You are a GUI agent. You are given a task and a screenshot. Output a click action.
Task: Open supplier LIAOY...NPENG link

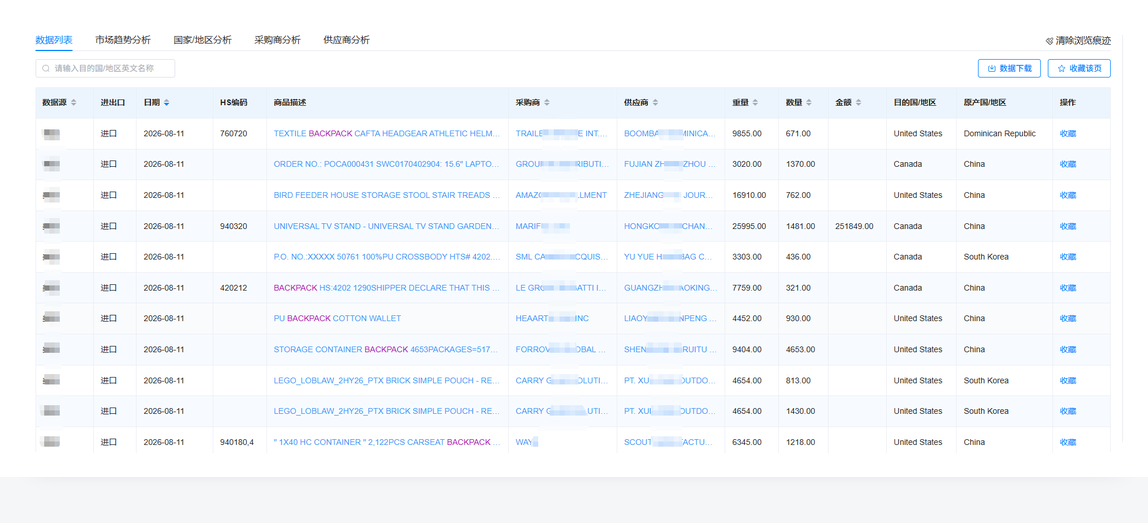tap(670, 319)
